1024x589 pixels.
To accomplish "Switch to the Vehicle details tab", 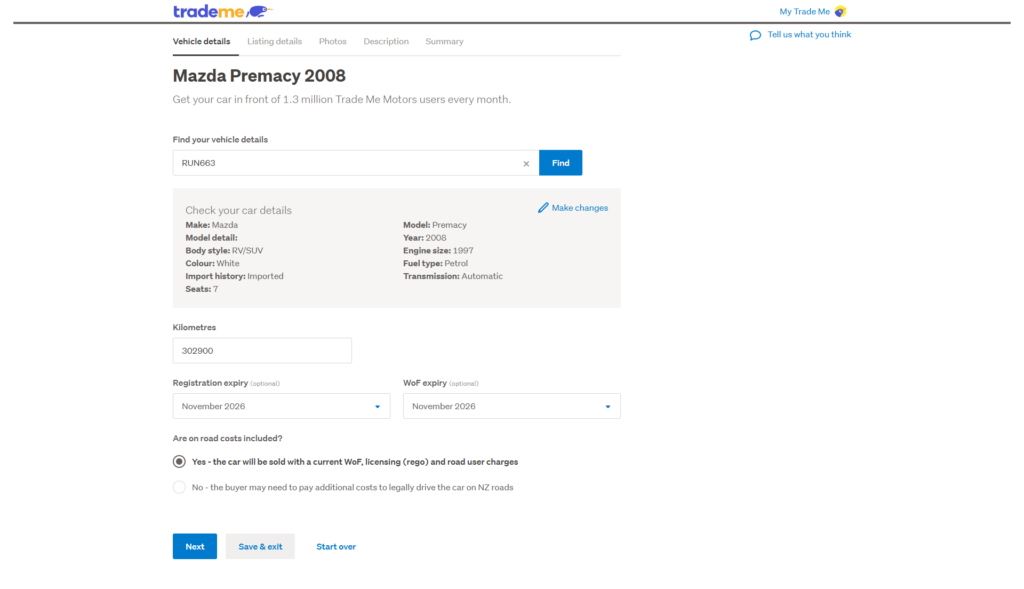I will (x=201, y=41).
